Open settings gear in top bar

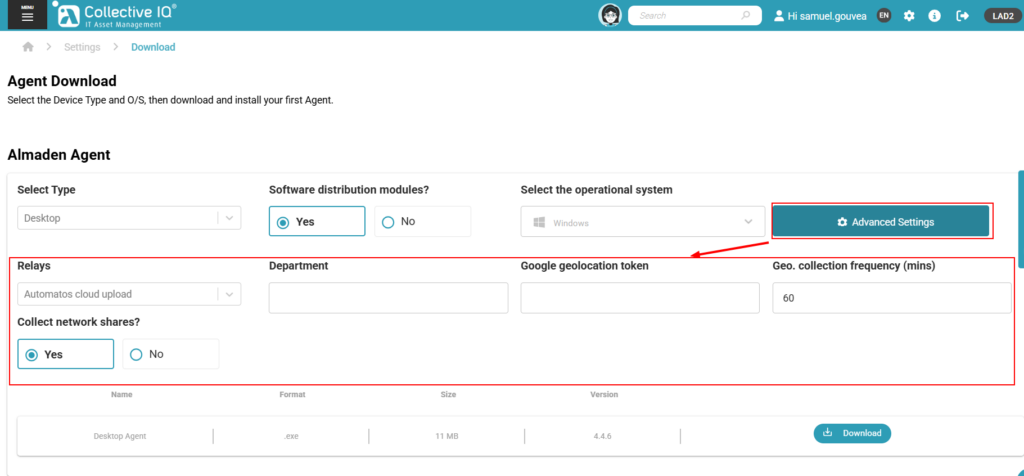[909, 16]
